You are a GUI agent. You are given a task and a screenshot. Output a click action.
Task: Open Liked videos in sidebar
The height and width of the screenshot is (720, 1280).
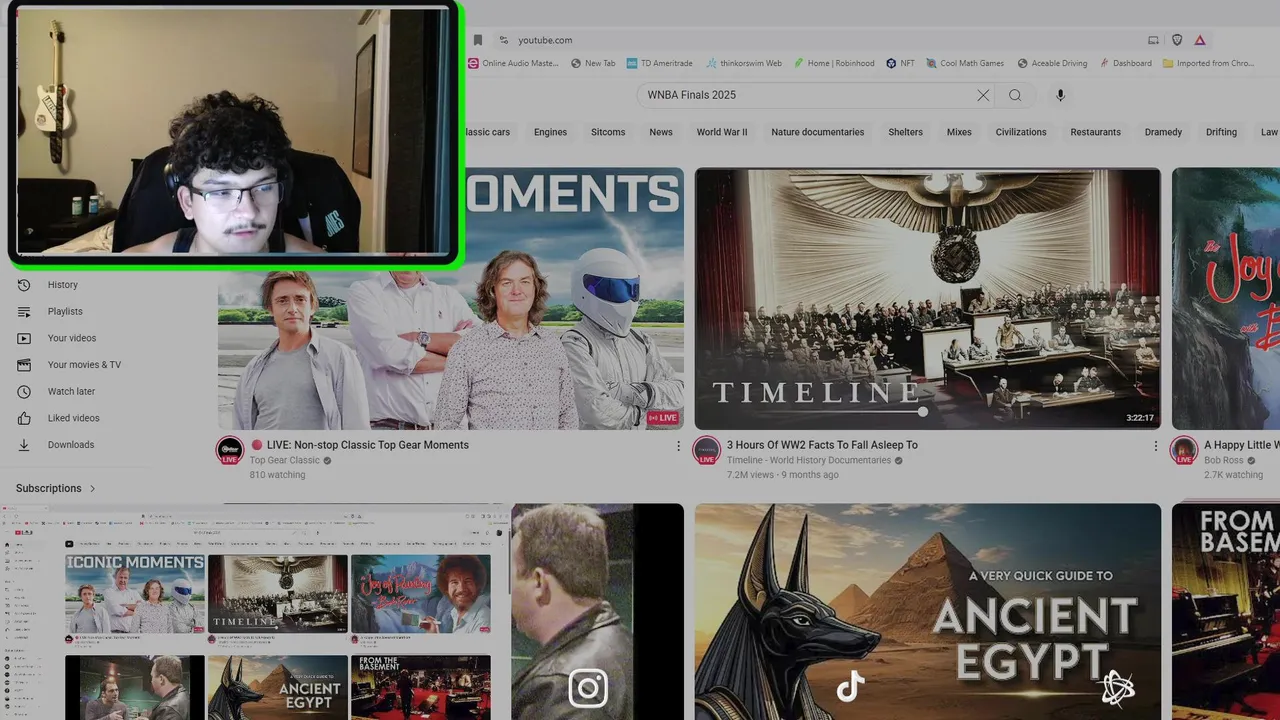coord(75,418)
